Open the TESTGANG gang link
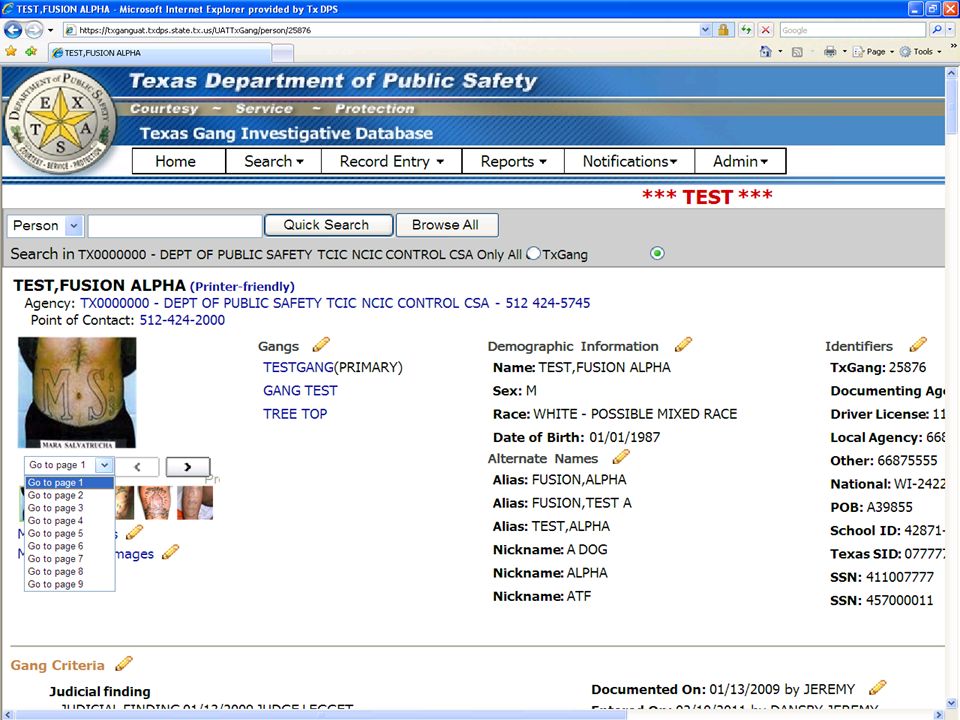Viewport: 960px width, 720px height. tap(298, 367)
